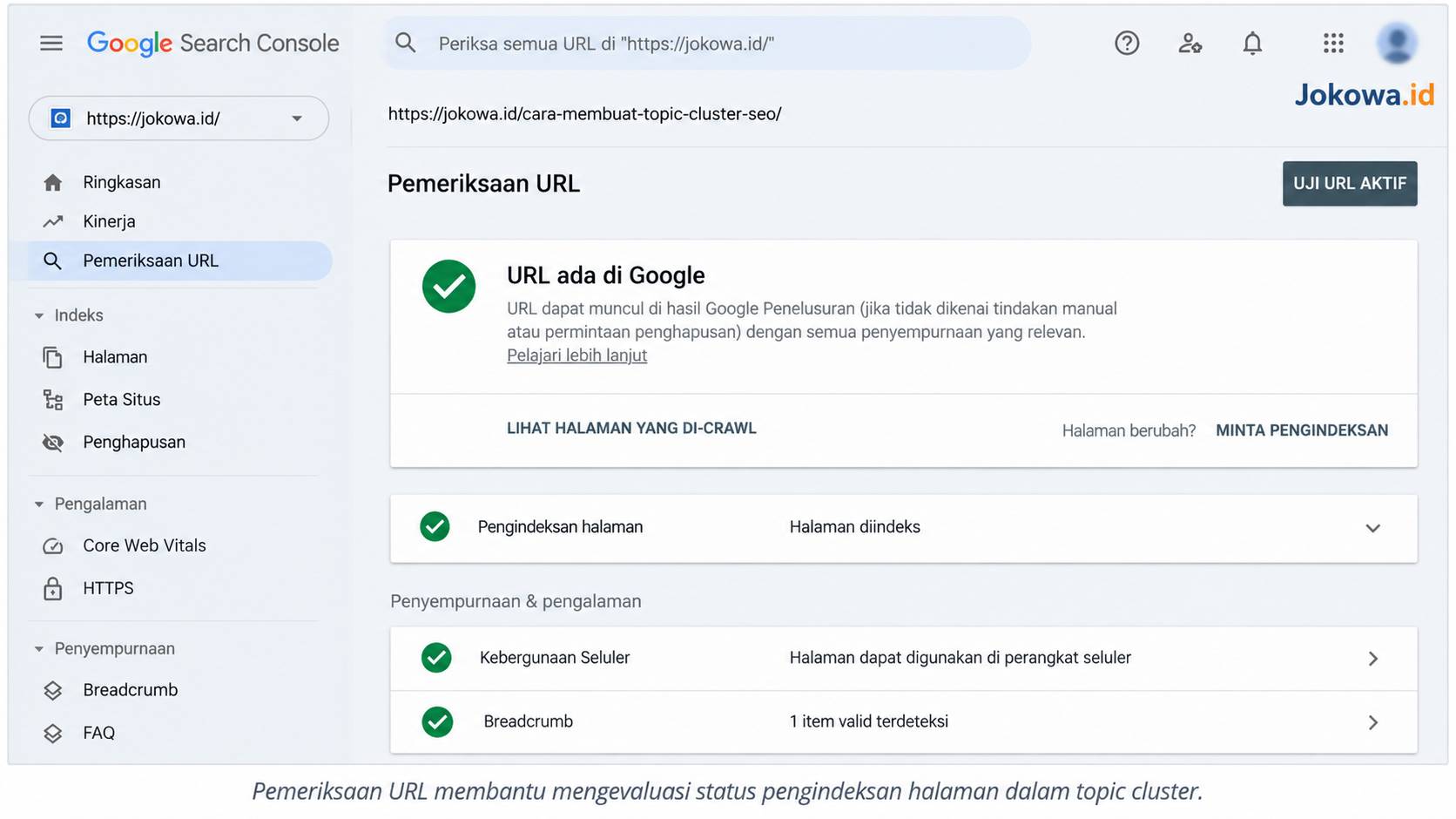Collapse the Pengalaman sidebar section
The image size is (1456, 819).
coord(38,504)
